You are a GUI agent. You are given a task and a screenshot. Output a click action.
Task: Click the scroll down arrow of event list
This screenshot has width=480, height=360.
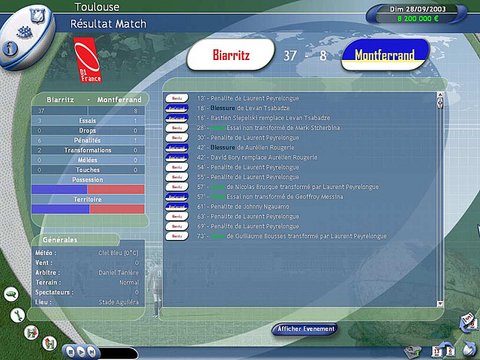coord(440,303)
